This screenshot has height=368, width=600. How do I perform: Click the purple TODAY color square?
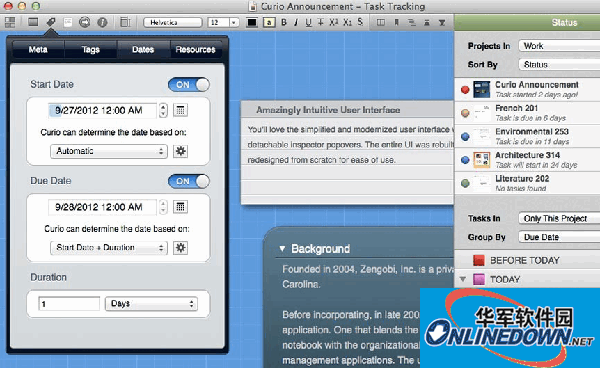coord(479,279)
